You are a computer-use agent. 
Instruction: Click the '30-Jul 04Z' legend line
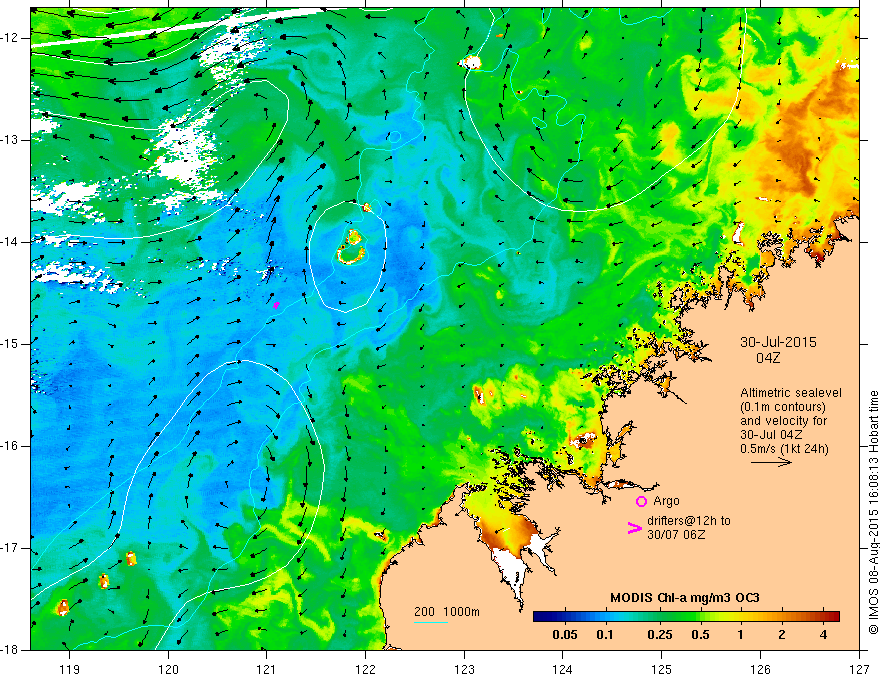point(771,435)
